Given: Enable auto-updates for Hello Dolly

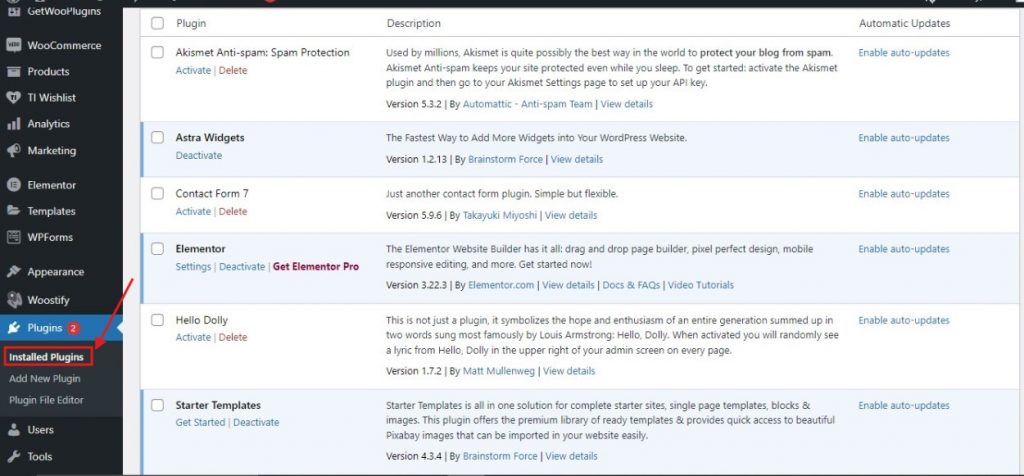Looking at the screenshot, I should click(904, 321).
